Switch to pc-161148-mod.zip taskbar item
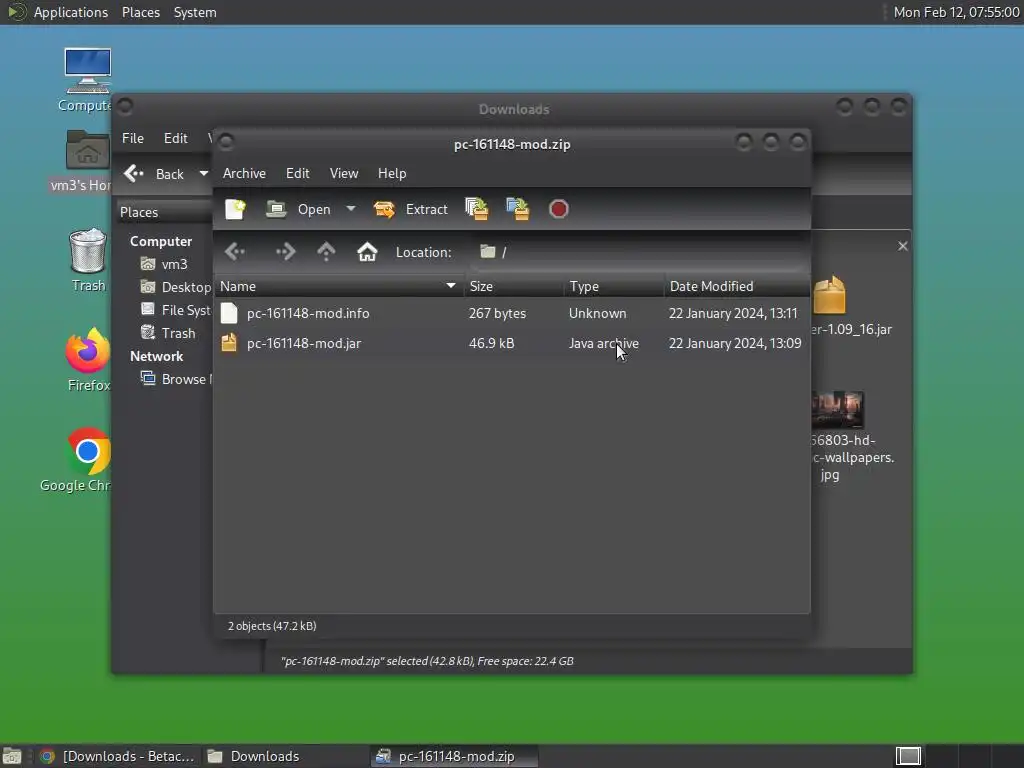1024x768 pixels. click(x=455, y=756)
